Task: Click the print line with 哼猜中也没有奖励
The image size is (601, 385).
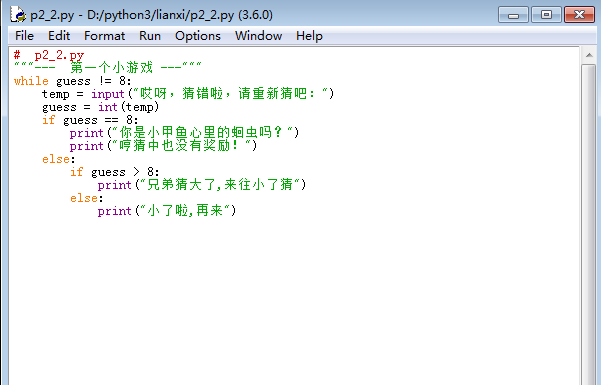Action: click(163, 146)
